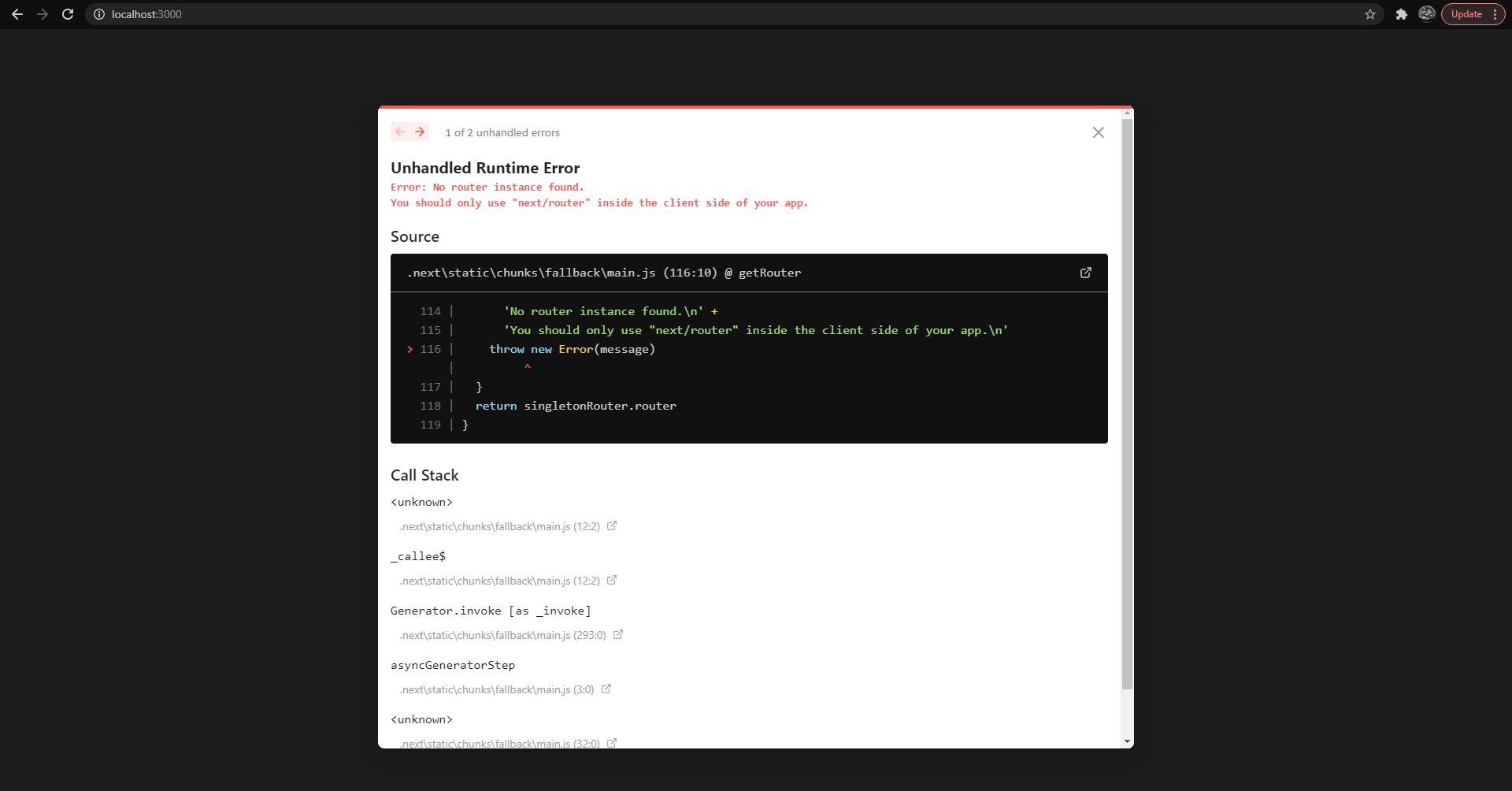This screenshot has height=791, width=1512.
Task: Open the extensions puzzle icon
Action: click(x=1402, y=14)
